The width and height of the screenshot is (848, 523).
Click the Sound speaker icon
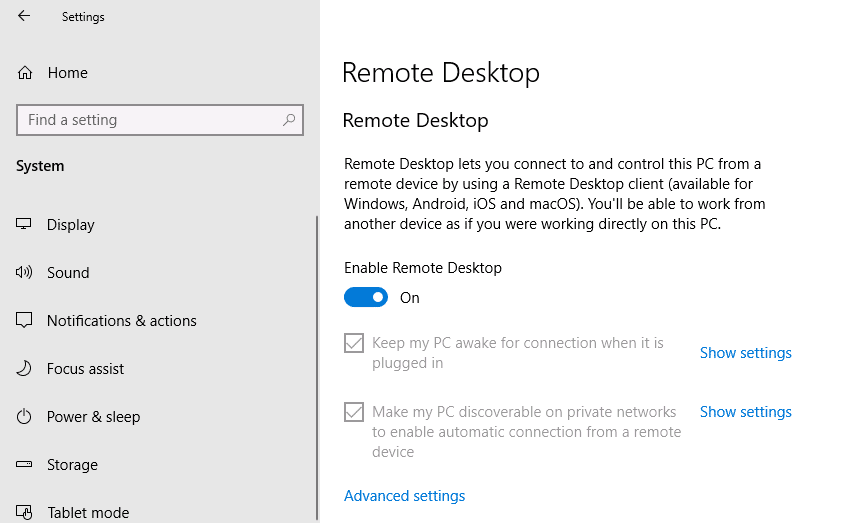[25, 273]
